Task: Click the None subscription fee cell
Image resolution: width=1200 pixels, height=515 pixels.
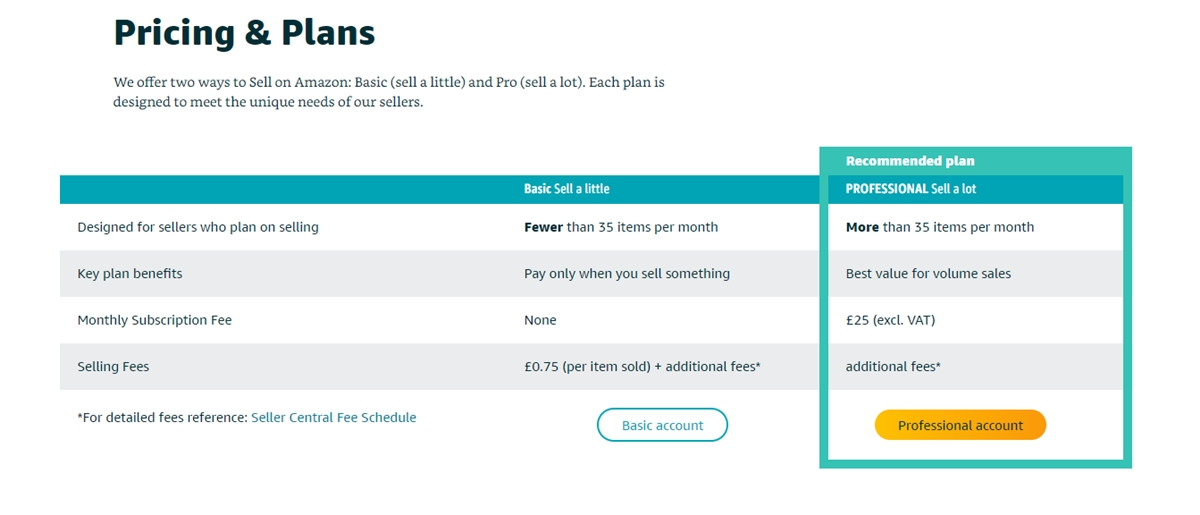Action: click(x=540, y=320)
